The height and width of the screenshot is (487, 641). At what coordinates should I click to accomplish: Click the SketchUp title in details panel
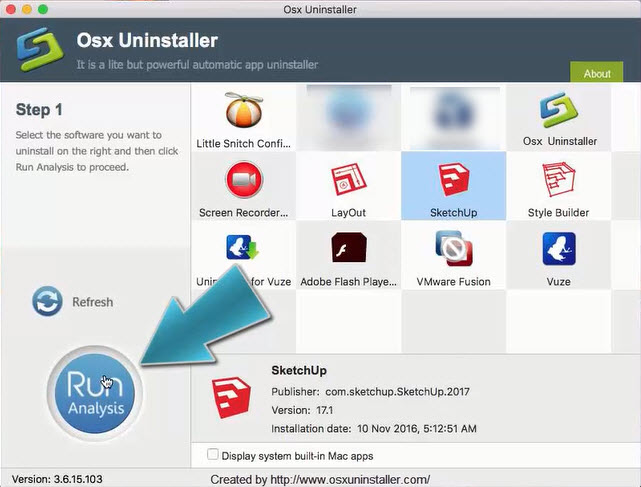point(299,370)
